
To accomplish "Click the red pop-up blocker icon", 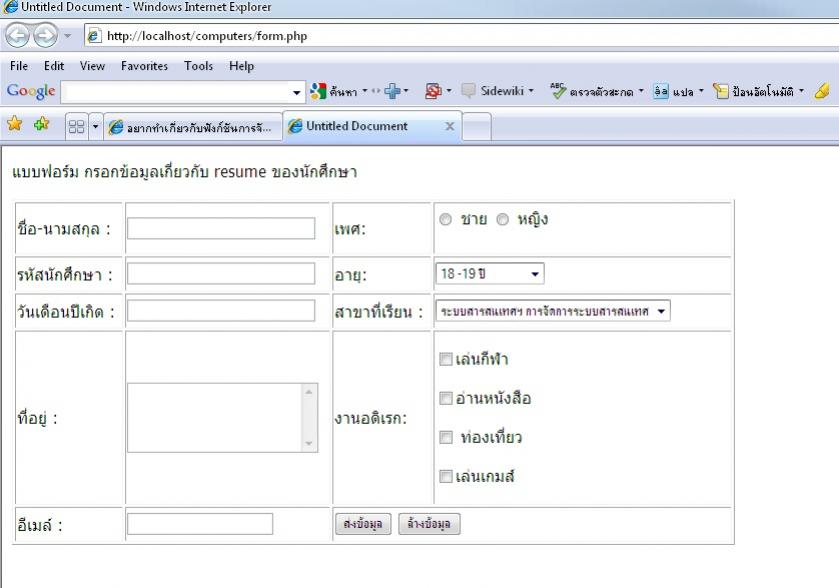I will pos(433,91).
